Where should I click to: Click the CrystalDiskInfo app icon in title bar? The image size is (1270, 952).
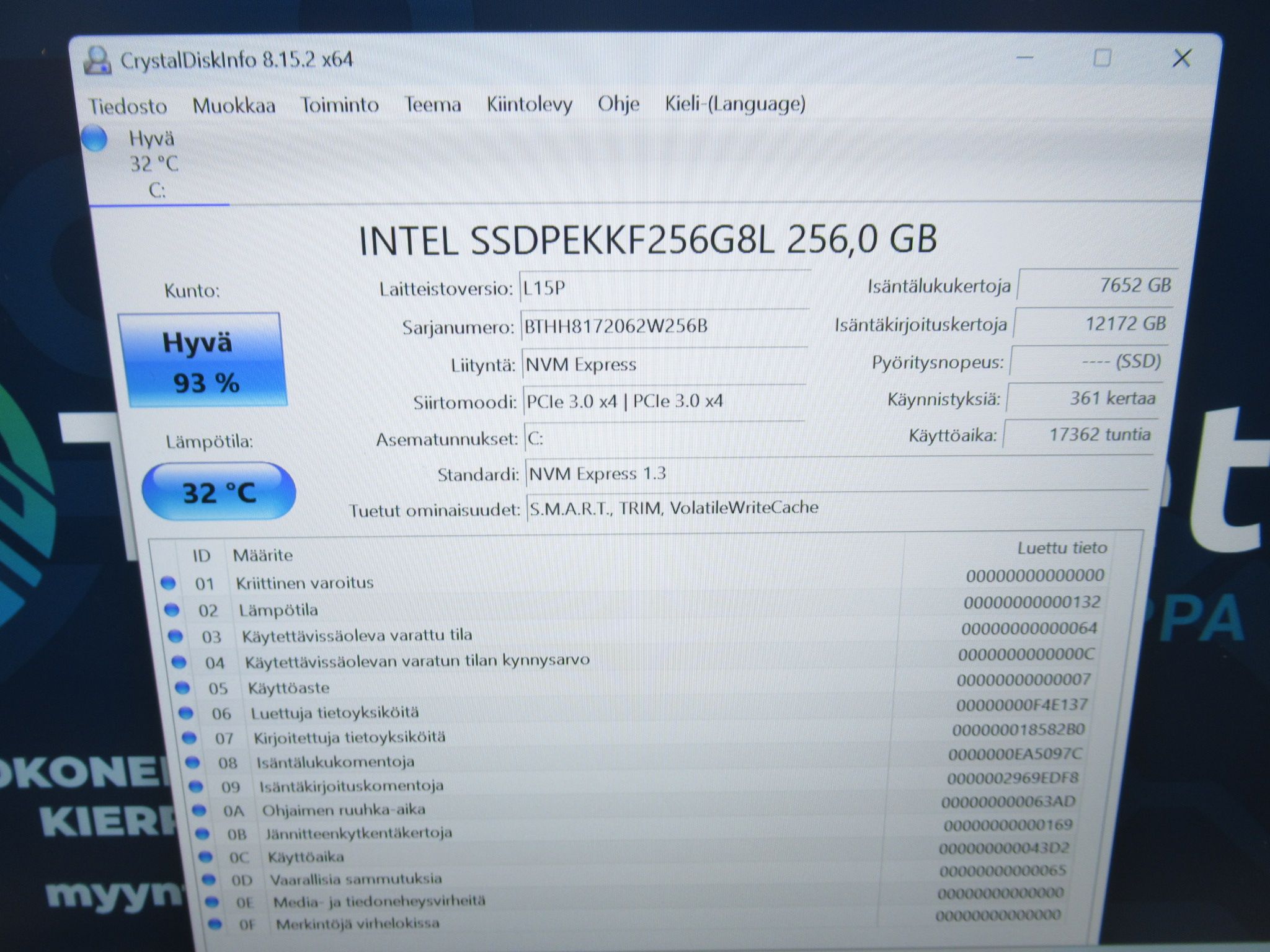point(98,61)
